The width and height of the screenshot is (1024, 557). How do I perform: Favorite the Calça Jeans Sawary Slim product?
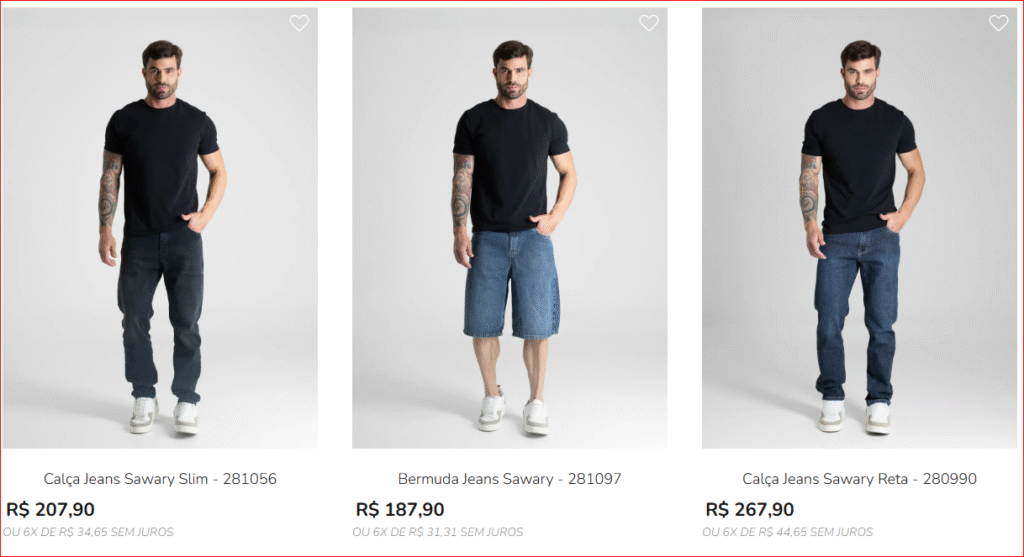click(299, 23)
